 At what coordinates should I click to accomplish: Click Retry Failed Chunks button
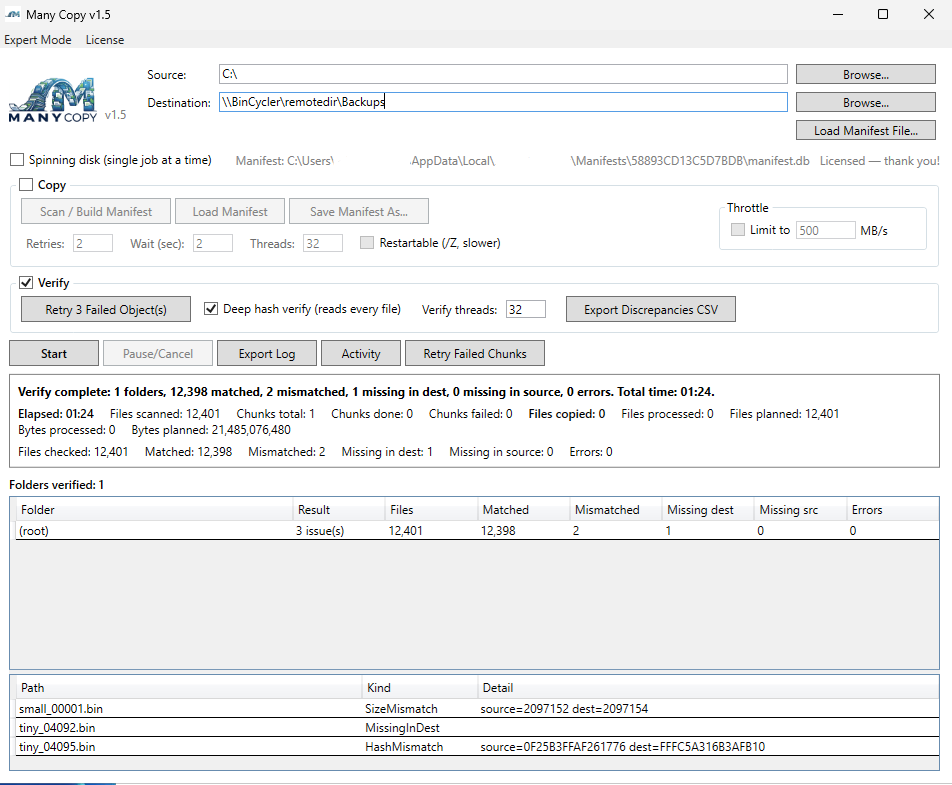[x=475, y=353]
